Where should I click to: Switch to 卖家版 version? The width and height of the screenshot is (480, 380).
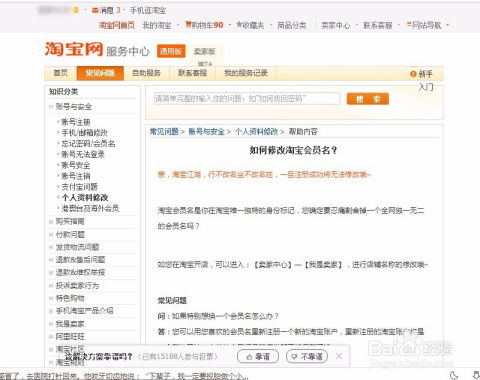point(205,51)
